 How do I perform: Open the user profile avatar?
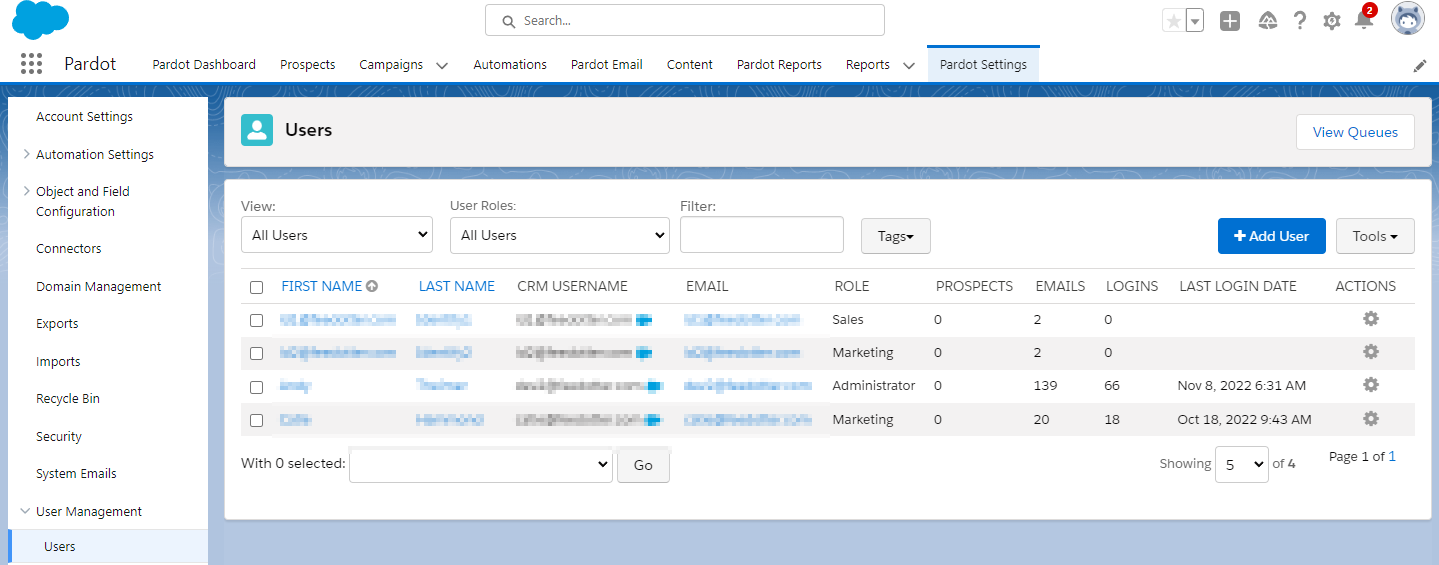point(1408,19)
